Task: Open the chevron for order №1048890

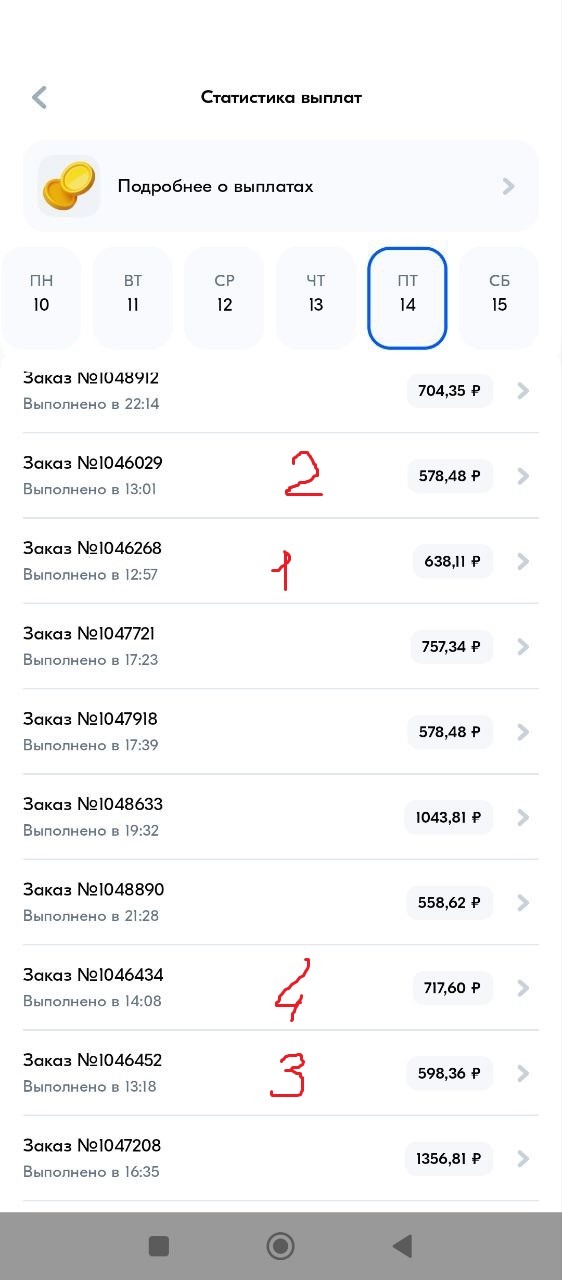Action: point(523,903)
